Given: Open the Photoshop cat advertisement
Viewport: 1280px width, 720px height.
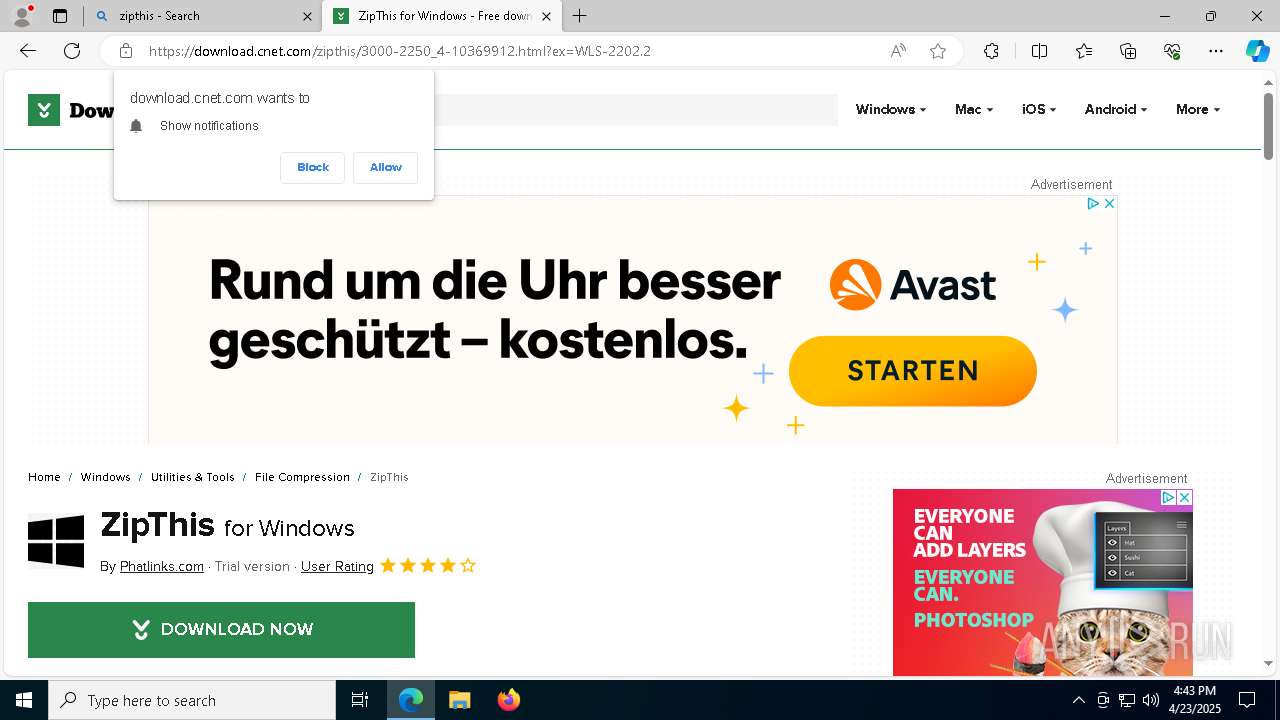Looking at the screenshot, I should point(1043,583).
